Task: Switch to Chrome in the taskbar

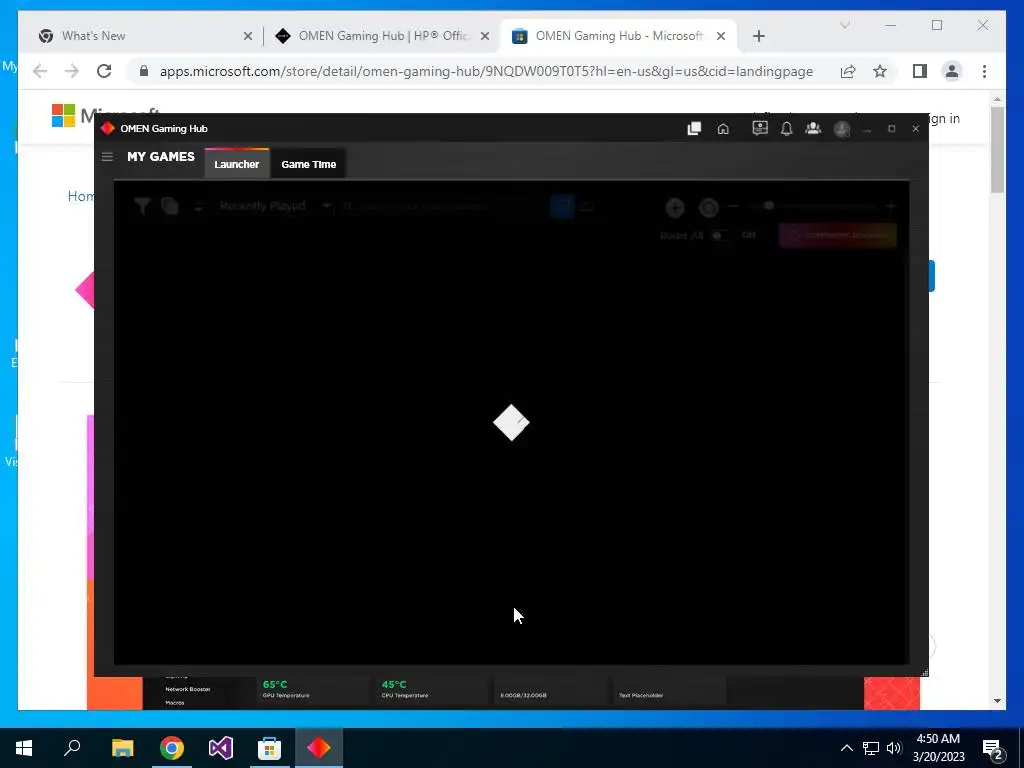Action: tap(172, 748)
